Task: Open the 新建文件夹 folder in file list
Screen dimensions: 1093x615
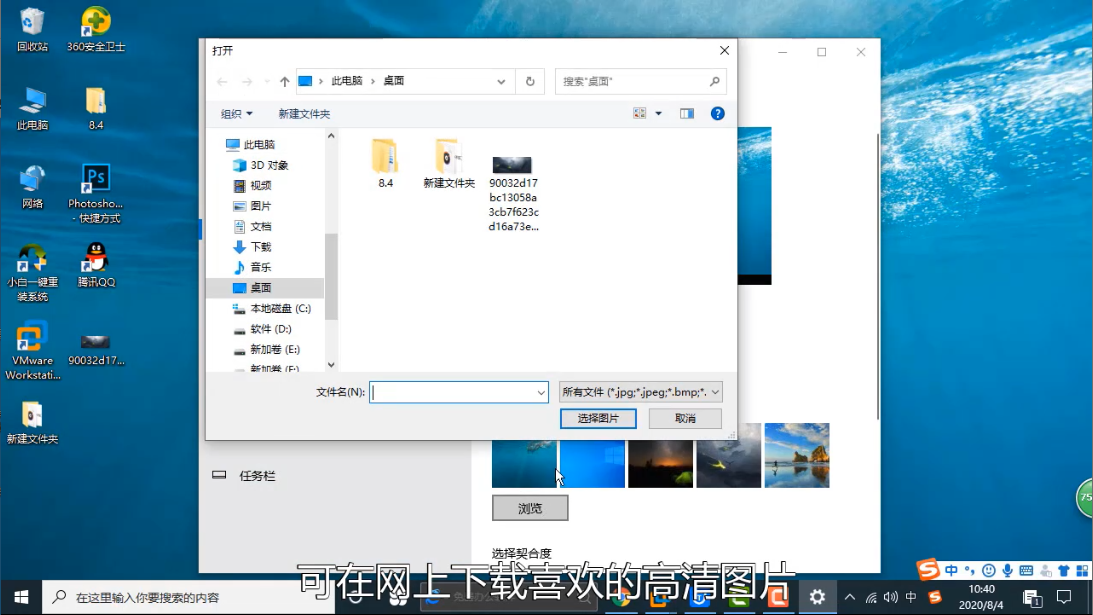Action: click(448, 163)
